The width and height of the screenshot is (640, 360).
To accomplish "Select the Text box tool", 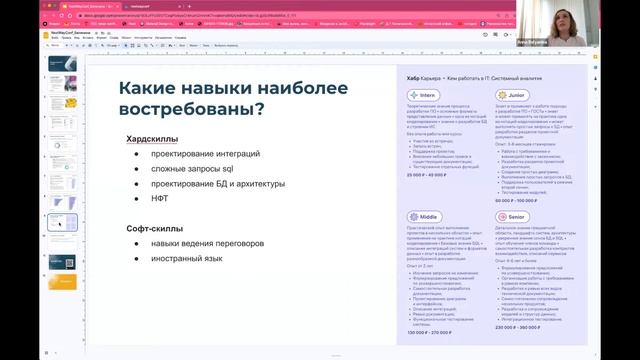I will 132,45.
